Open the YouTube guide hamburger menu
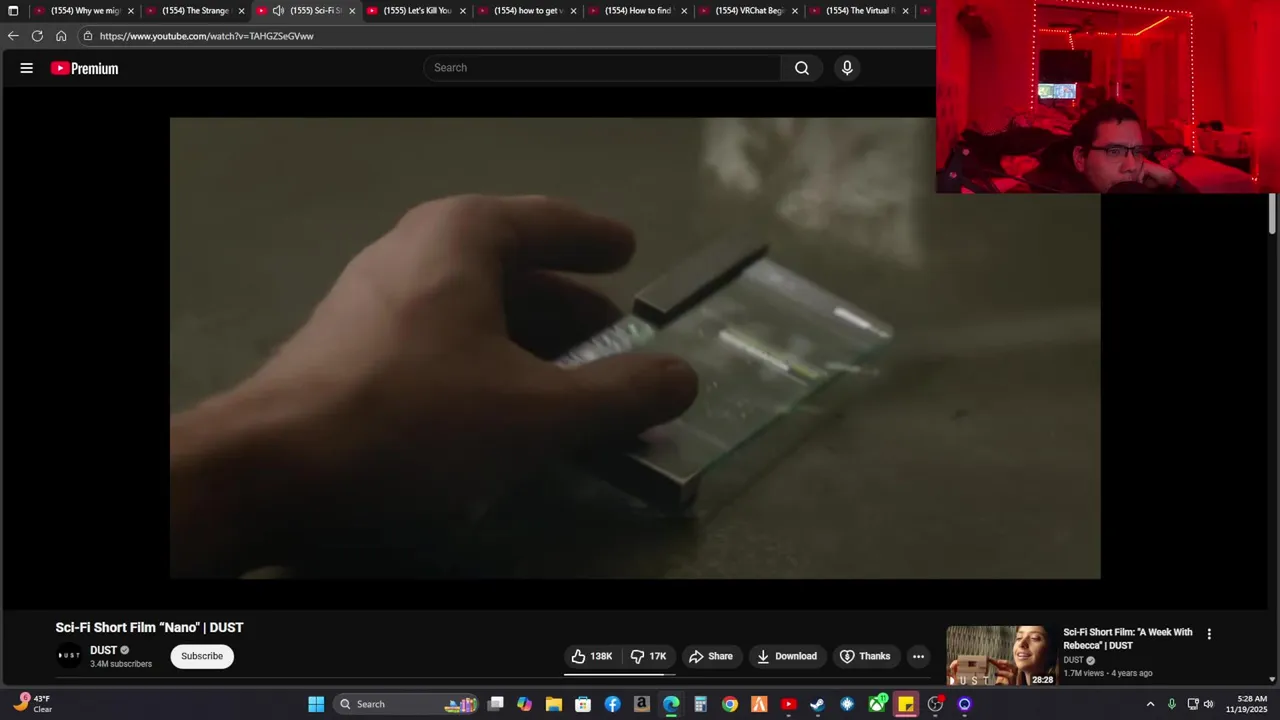 point(27,68)
